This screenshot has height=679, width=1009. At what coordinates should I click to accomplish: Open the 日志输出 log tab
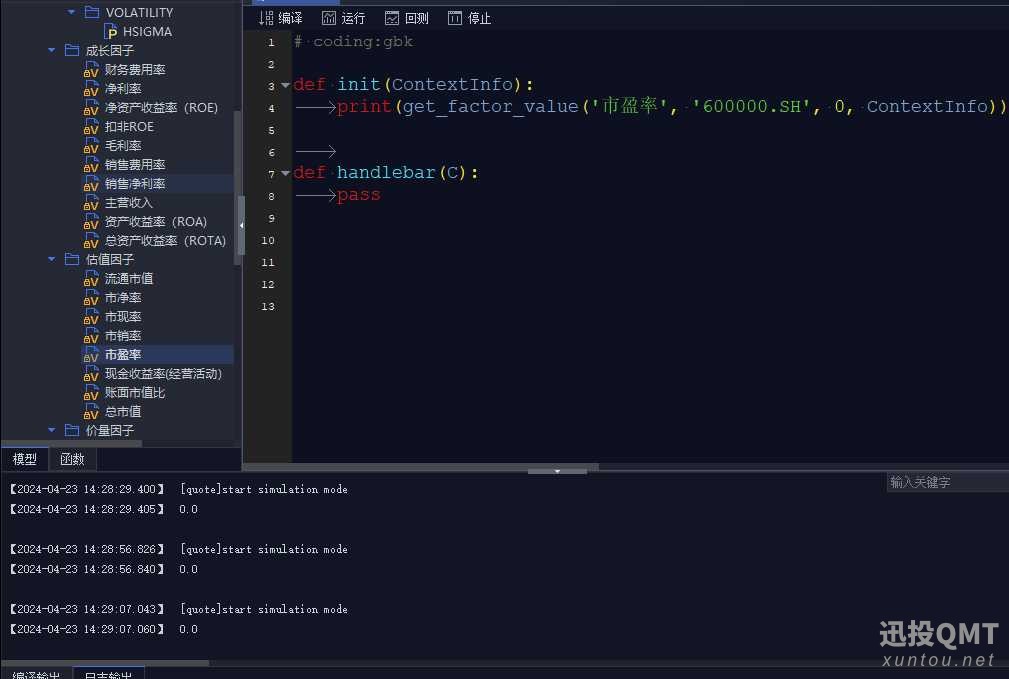coord(108,674)
